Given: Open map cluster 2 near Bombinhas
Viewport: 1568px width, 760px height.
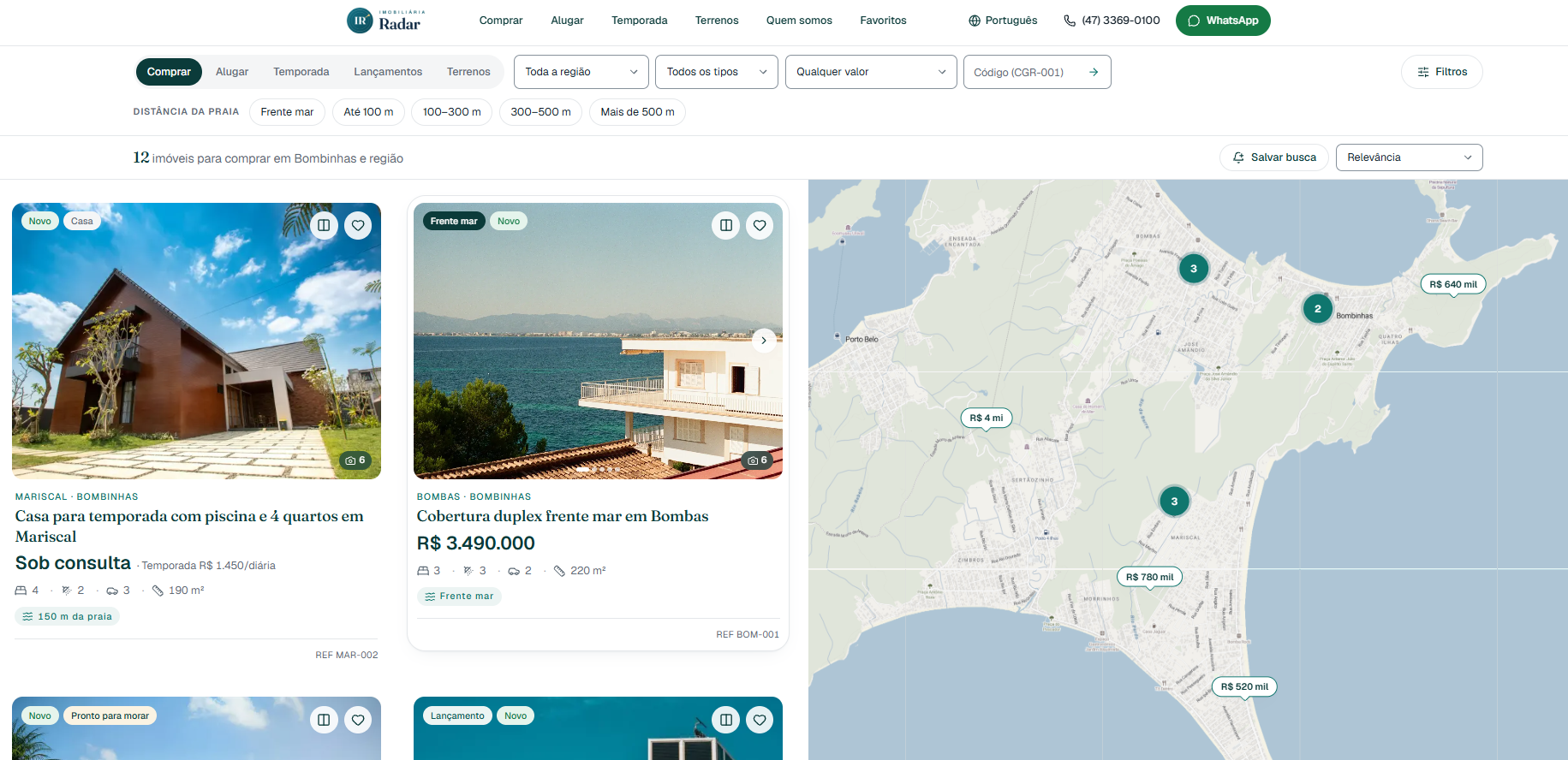Looking at the screenshot, I should click(x=1318, y=309).
